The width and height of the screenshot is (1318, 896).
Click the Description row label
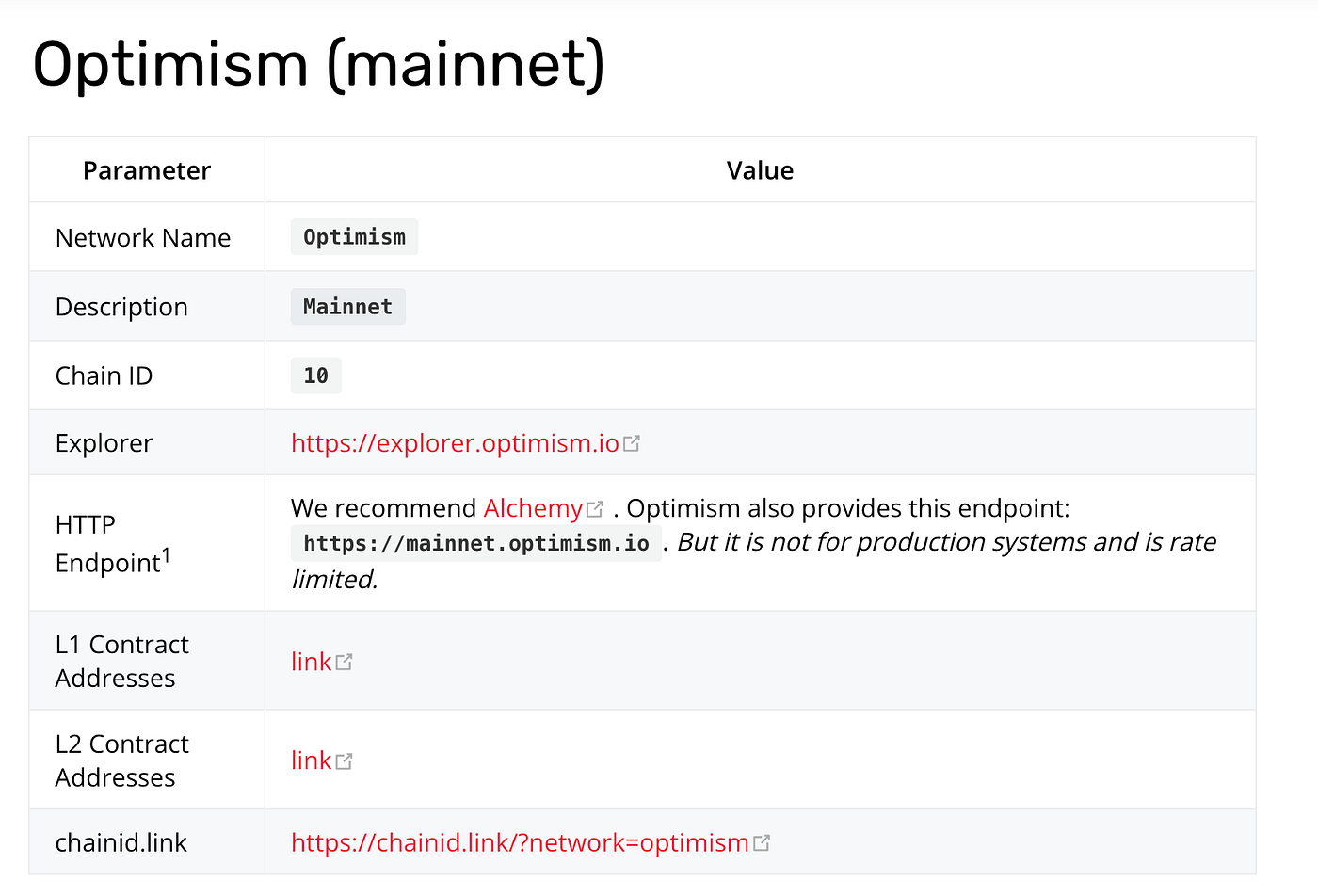click(121, 307)
